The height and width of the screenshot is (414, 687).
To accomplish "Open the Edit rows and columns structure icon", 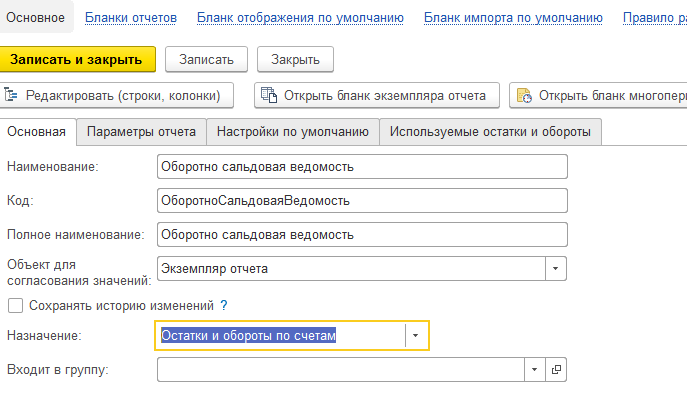I will (11, 95).
